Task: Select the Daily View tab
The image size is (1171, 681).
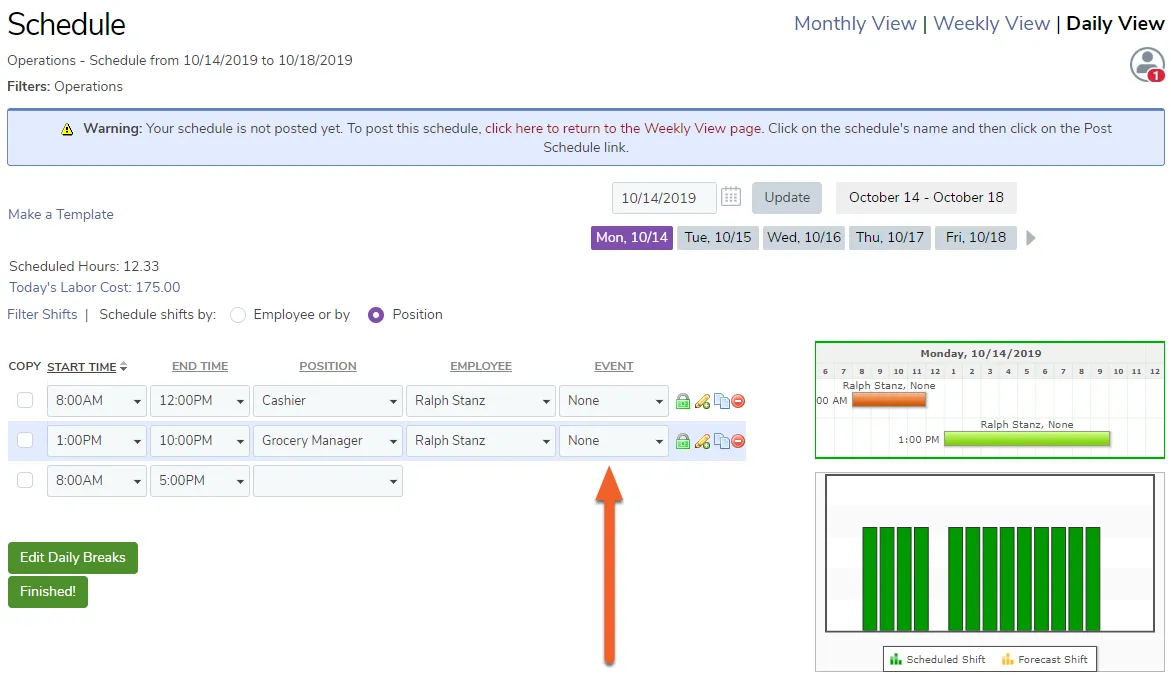Action: tap(1115, 24)
